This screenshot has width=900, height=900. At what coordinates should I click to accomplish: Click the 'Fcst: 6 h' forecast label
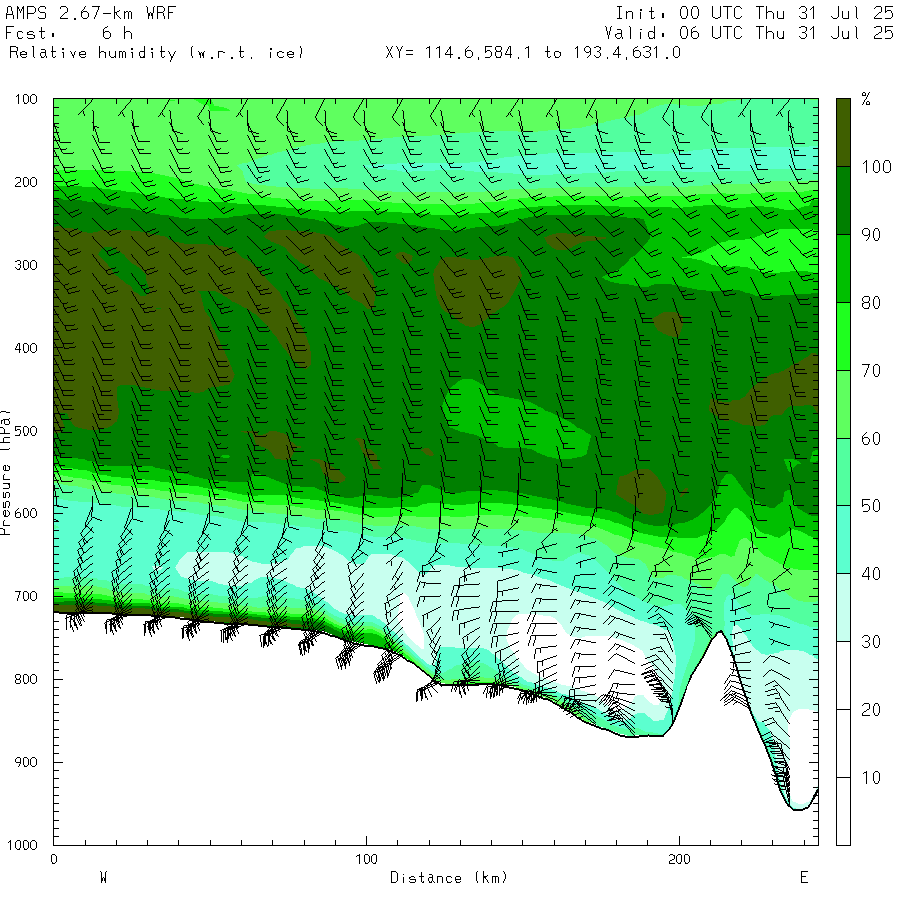(69, 33)
